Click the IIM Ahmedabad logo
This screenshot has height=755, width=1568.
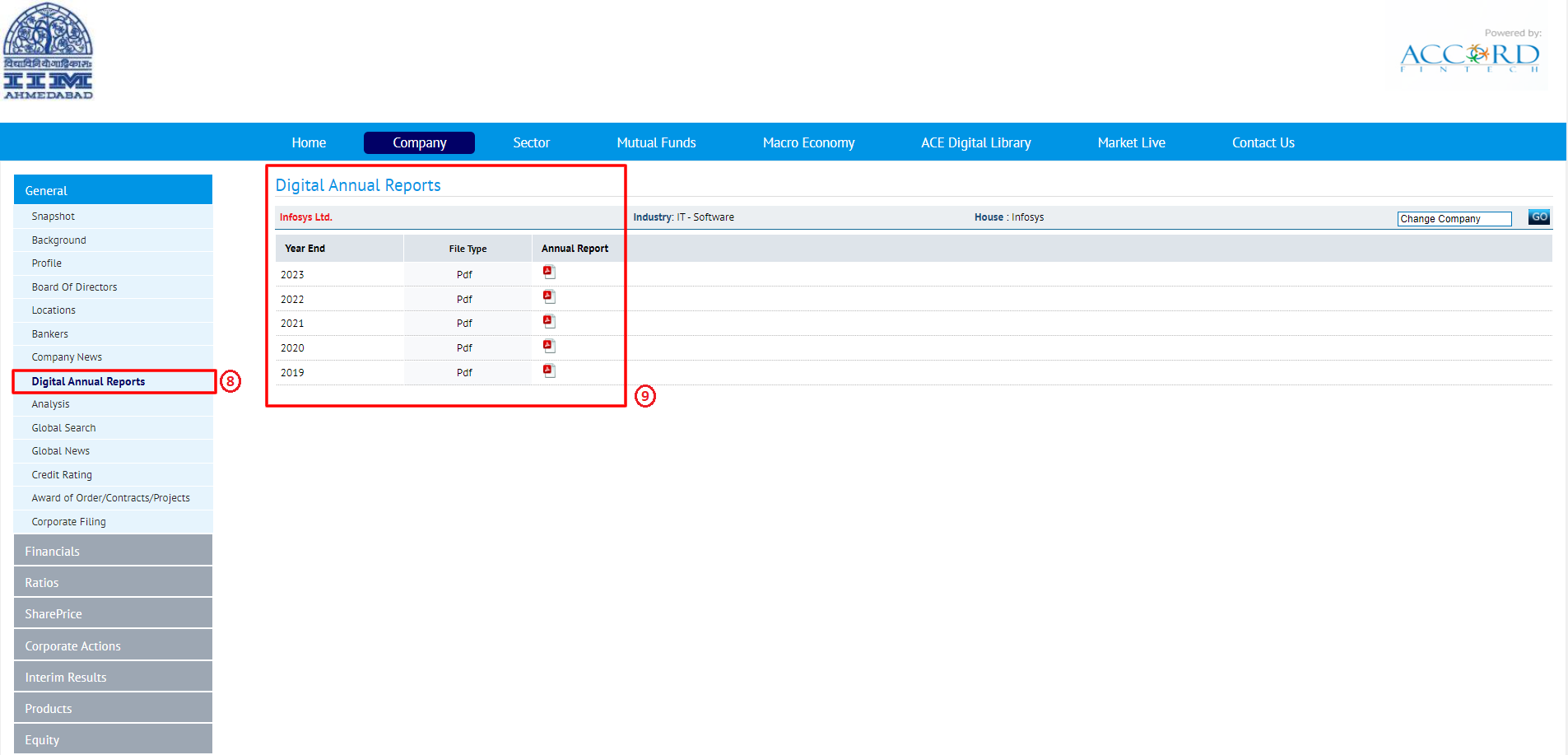click(48, 51)
